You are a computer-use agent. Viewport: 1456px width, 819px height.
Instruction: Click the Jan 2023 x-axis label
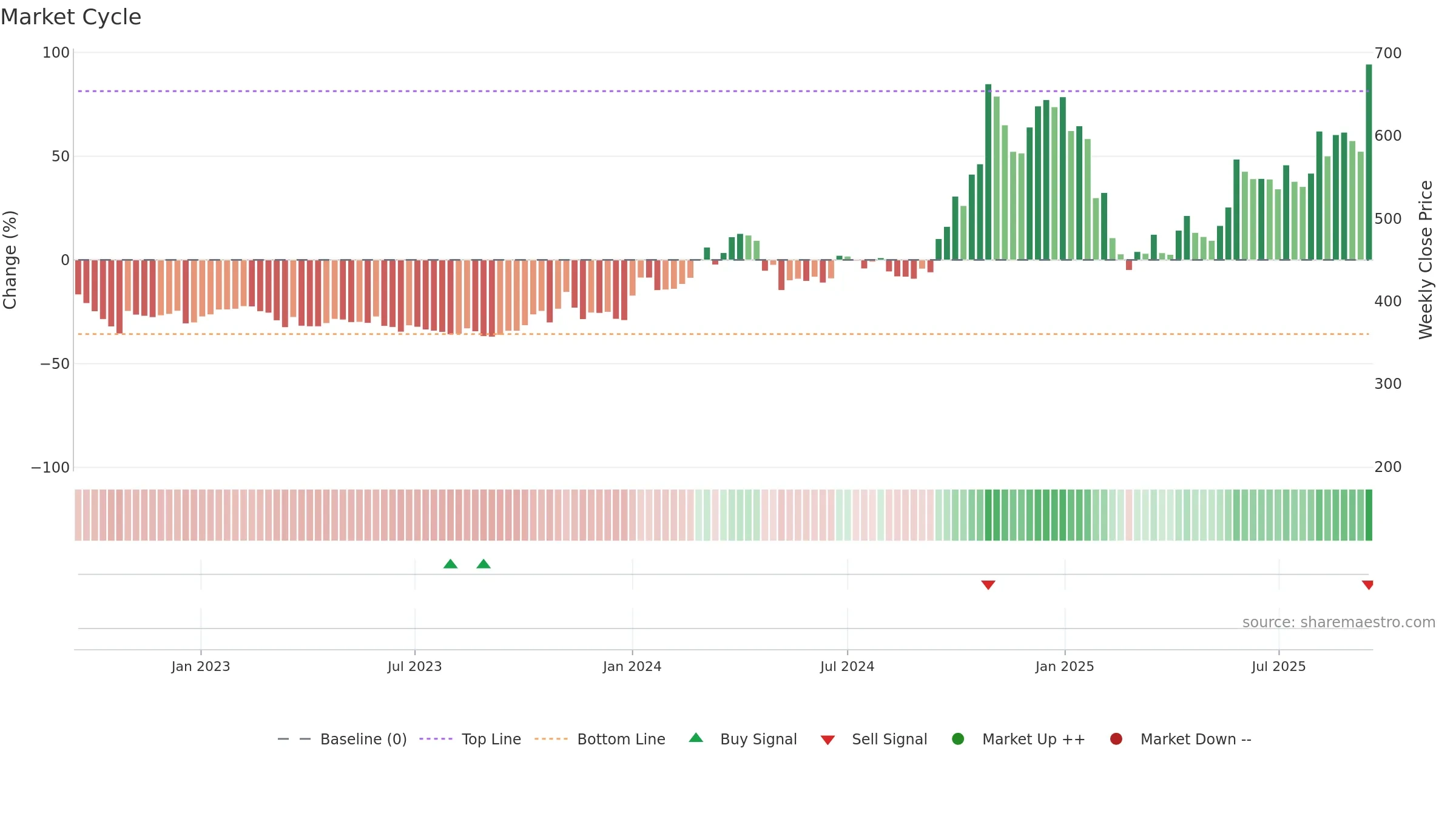click(x=201, y=667)
